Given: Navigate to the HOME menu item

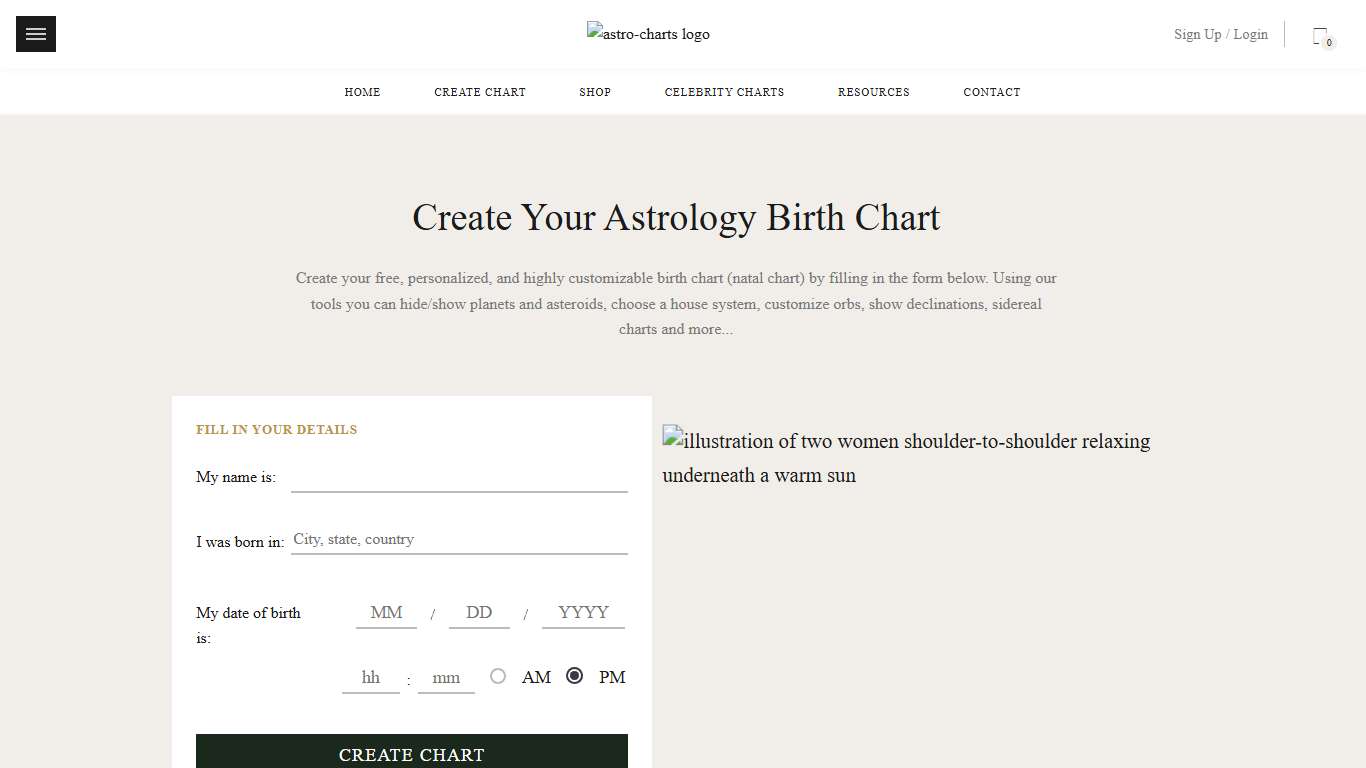Looking at the screenshot, I should coord(362,92).
